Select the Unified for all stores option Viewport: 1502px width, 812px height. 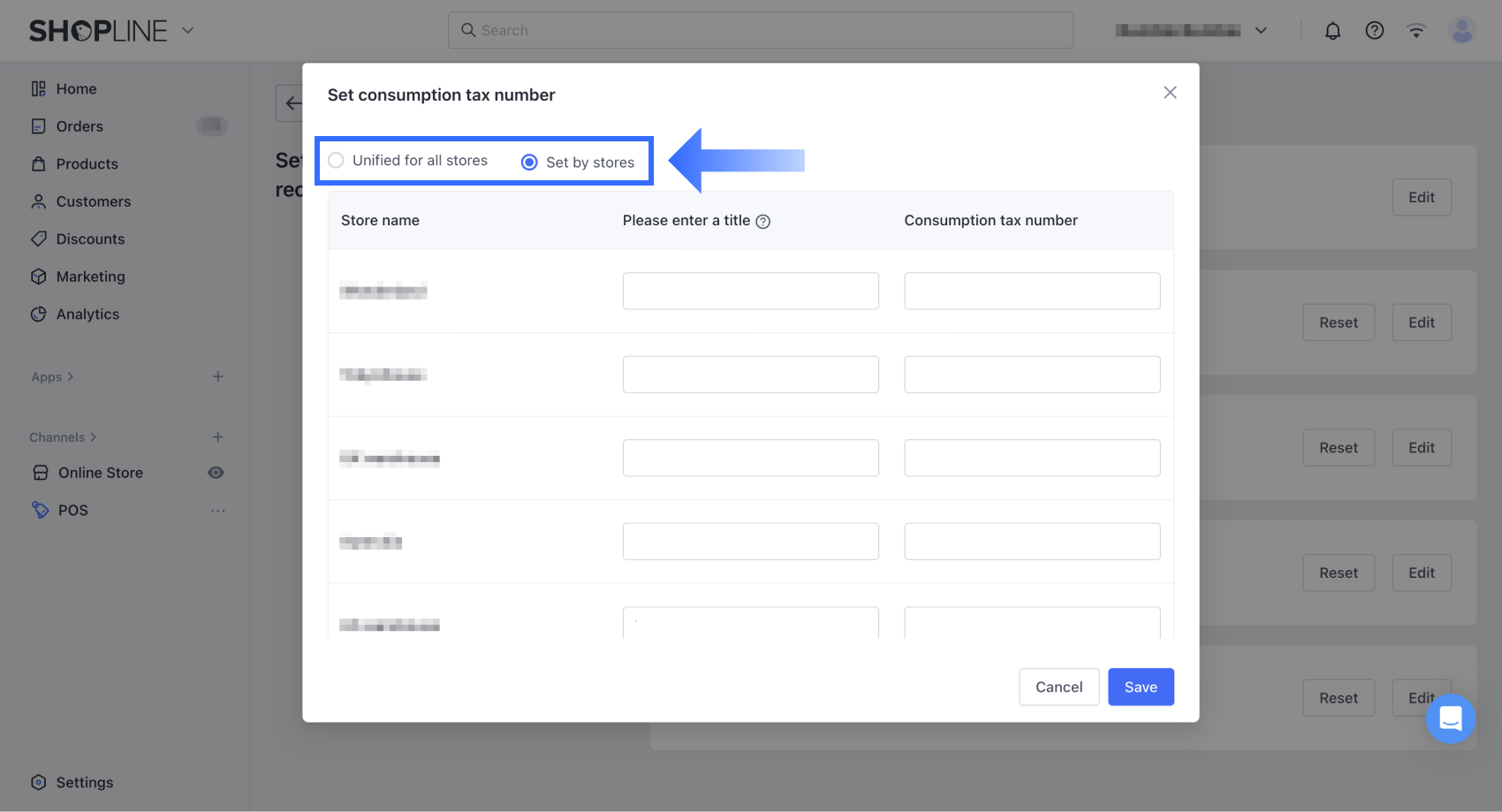[x=337, y=161]
